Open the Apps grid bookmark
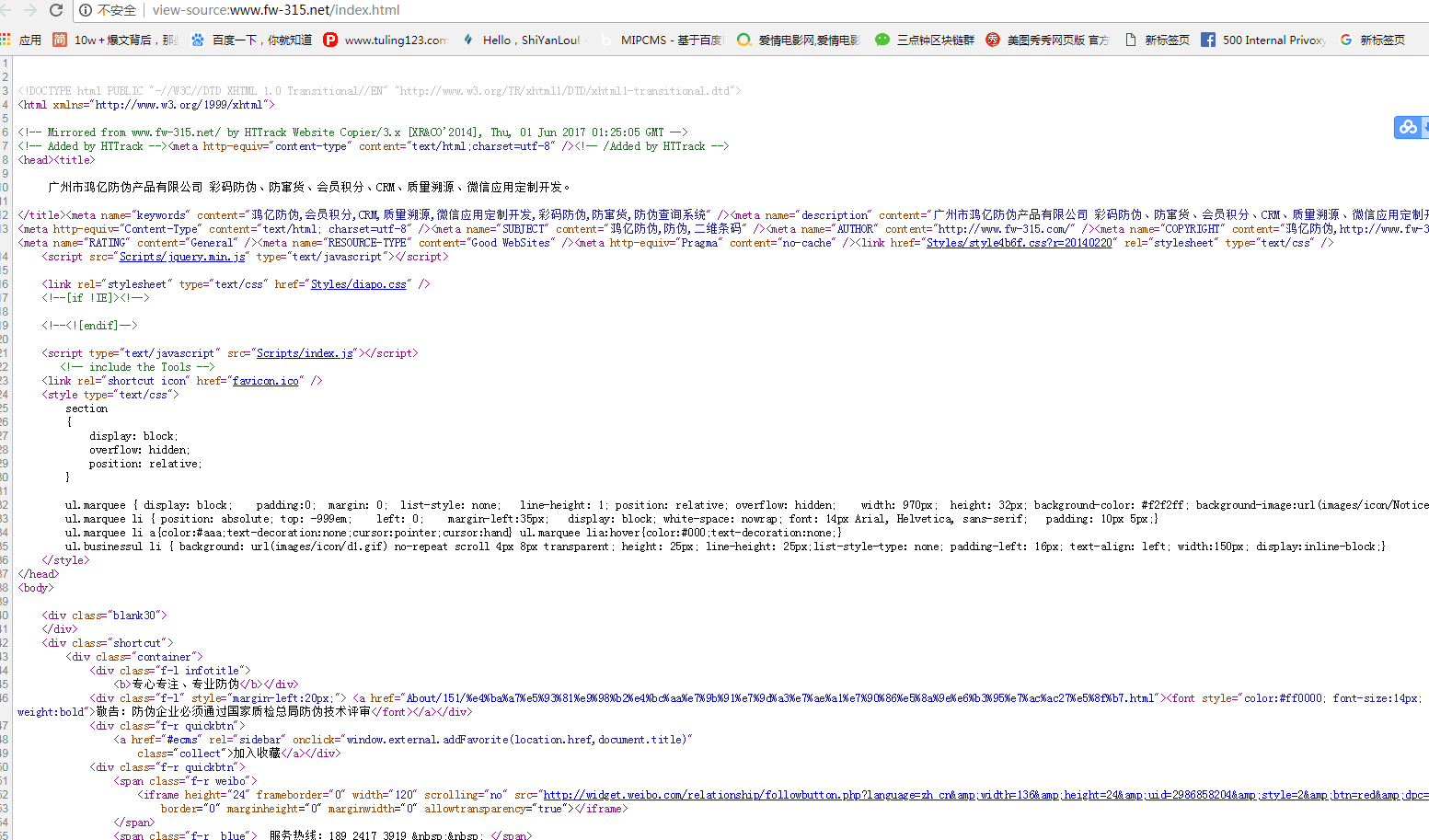The height and width of the screenshot is (840, 1429). pyautogui.click(x=6, y=40)
